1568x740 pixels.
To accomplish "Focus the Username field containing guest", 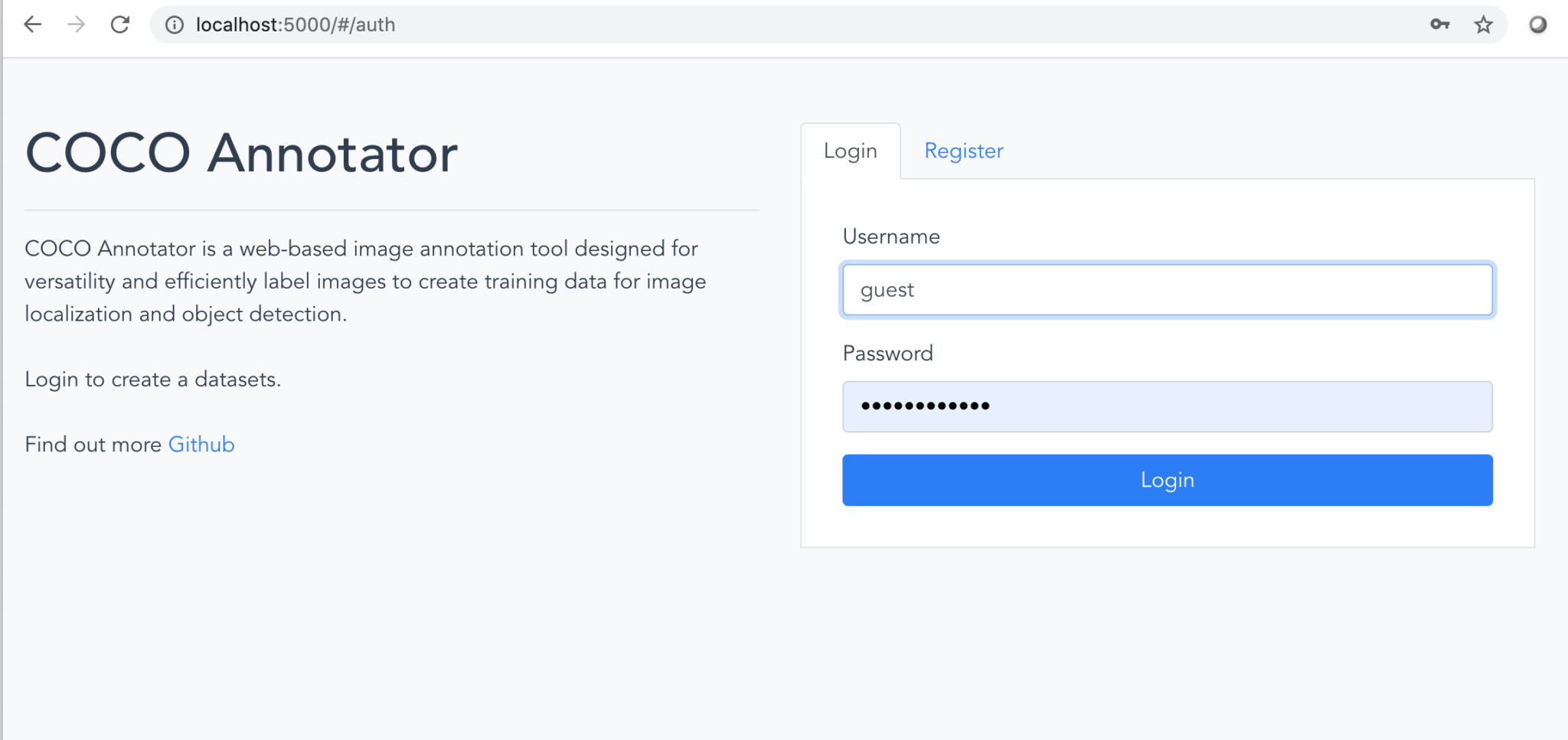I will point(1166,289).
